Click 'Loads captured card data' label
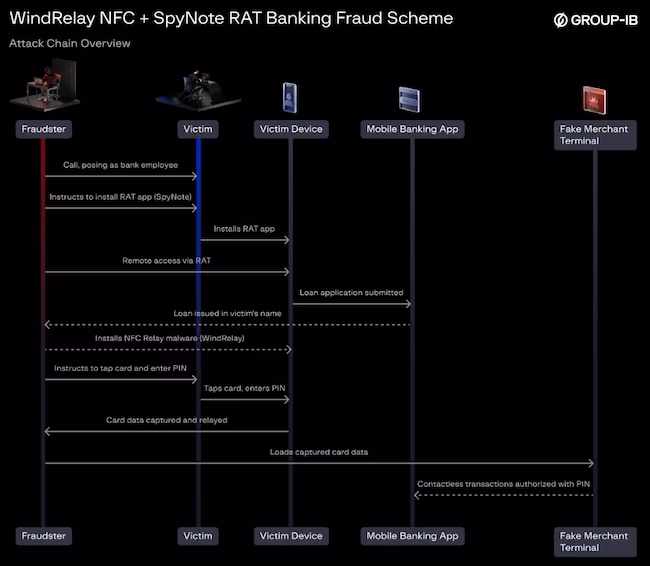This screenshot has height=566, width=650. 319,452
